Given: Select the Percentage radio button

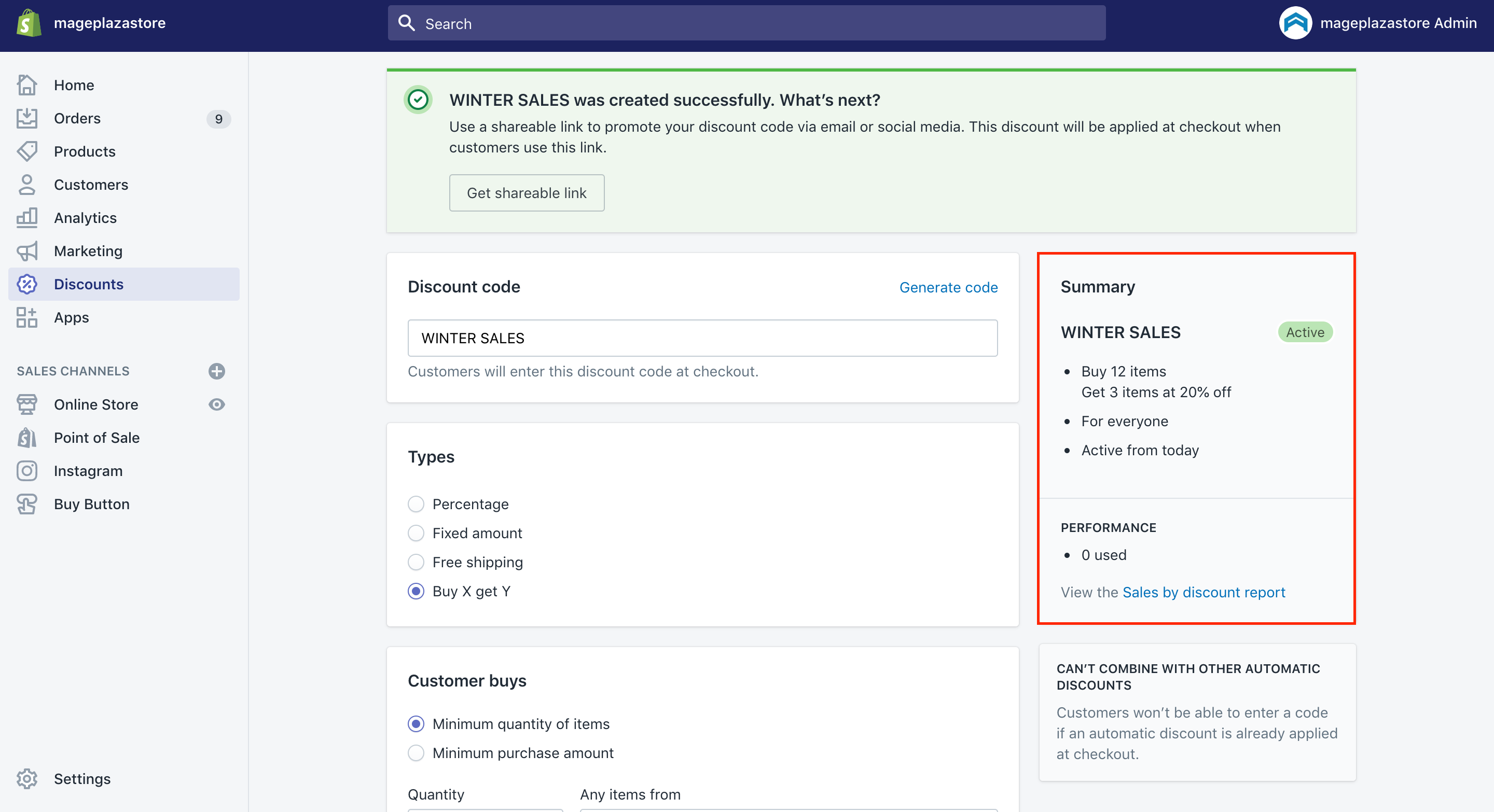Looking at the screenshot, I should (x=416, y=504).
